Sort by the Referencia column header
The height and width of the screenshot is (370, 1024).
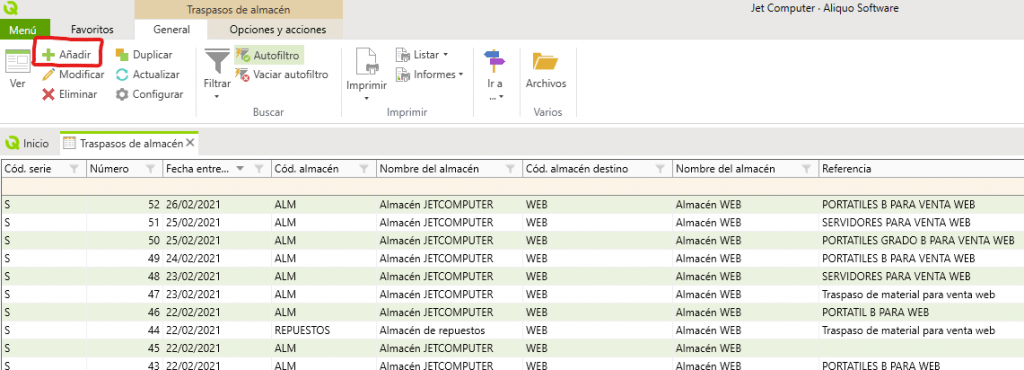[x=846, y=169]
